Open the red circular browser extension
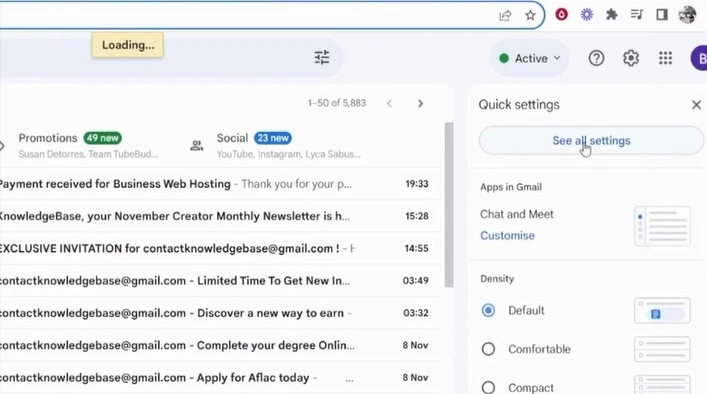 (561, 15)
